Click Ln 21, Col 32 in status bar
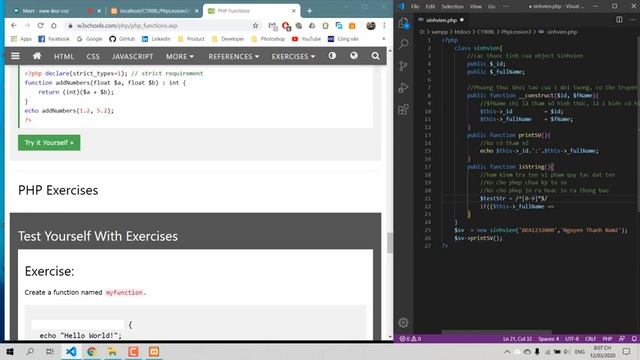 [517, 339]
